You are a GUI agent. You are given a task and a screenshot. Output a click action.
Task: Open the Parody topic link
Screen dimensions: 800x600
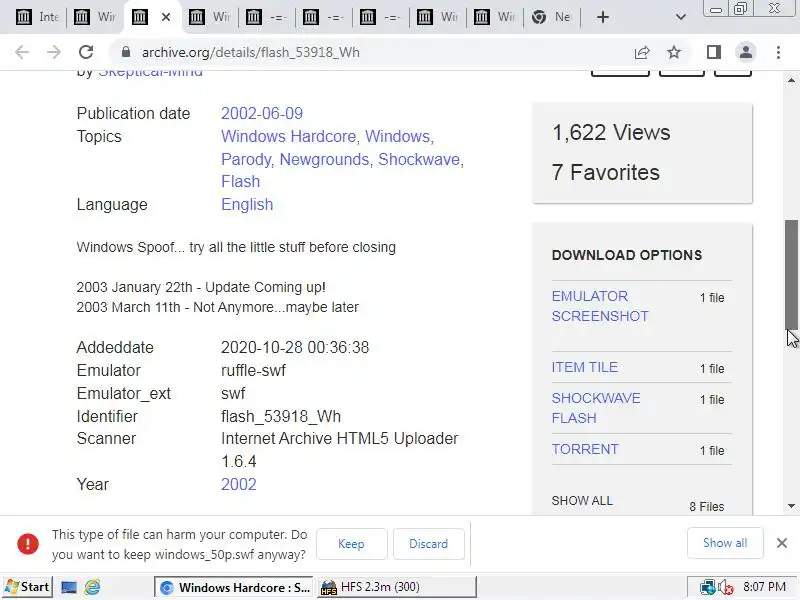pos(247,160)
